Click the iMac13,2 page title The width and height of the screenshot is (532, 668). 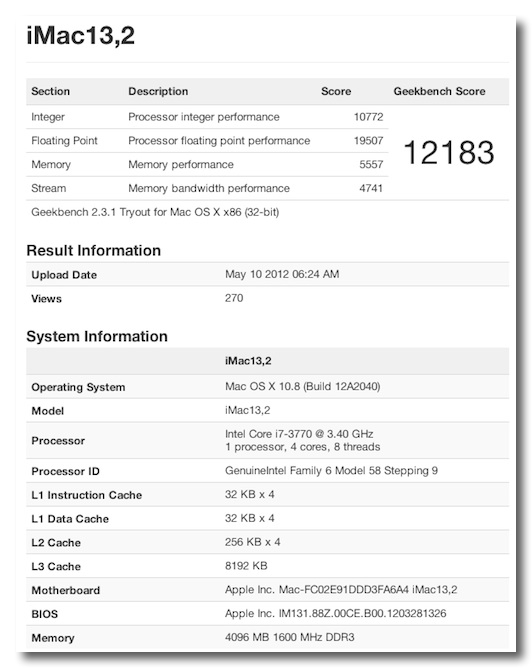pyautogui.click(x=81, y=35)
